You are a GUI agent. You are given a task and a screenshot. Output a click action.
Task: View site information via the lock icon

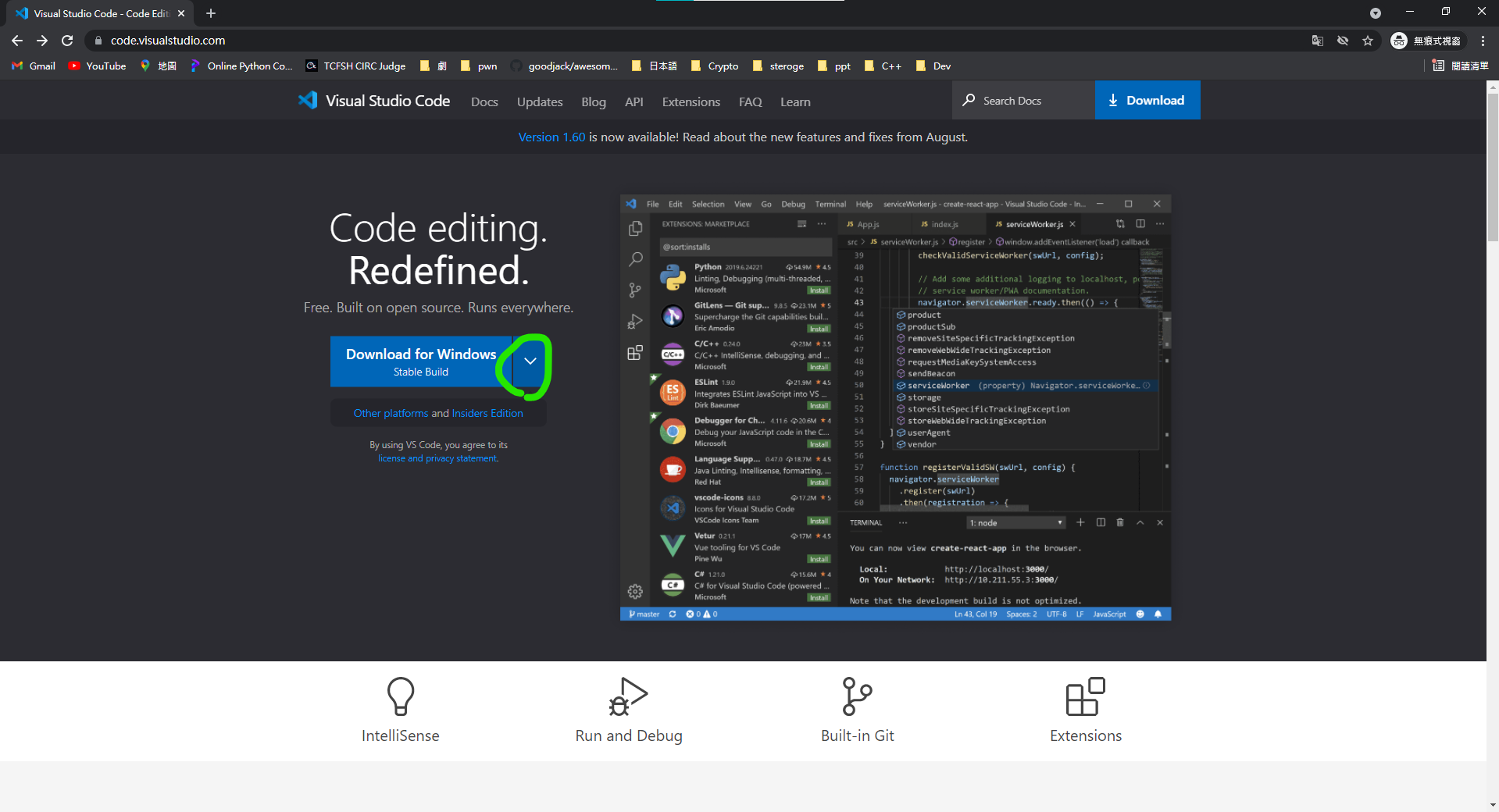(x=98, y=41)
